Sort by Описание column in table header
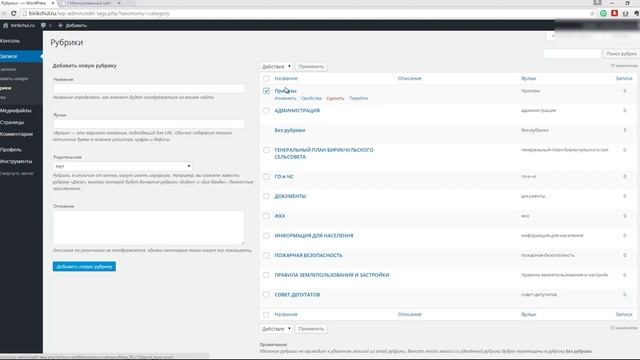 click(409, 78)
